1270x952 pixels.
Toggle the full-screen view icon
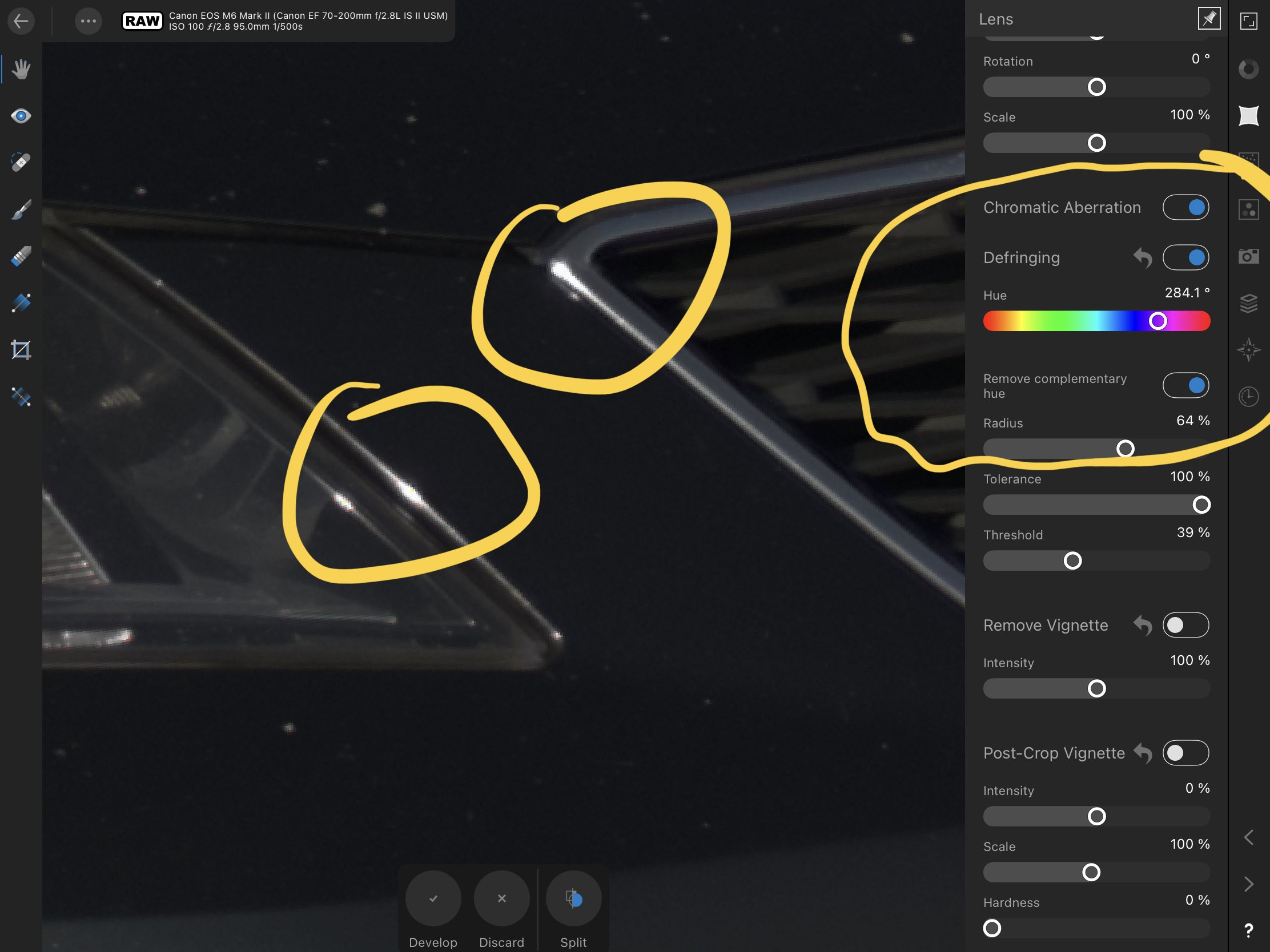click(x=1249, y=21)
